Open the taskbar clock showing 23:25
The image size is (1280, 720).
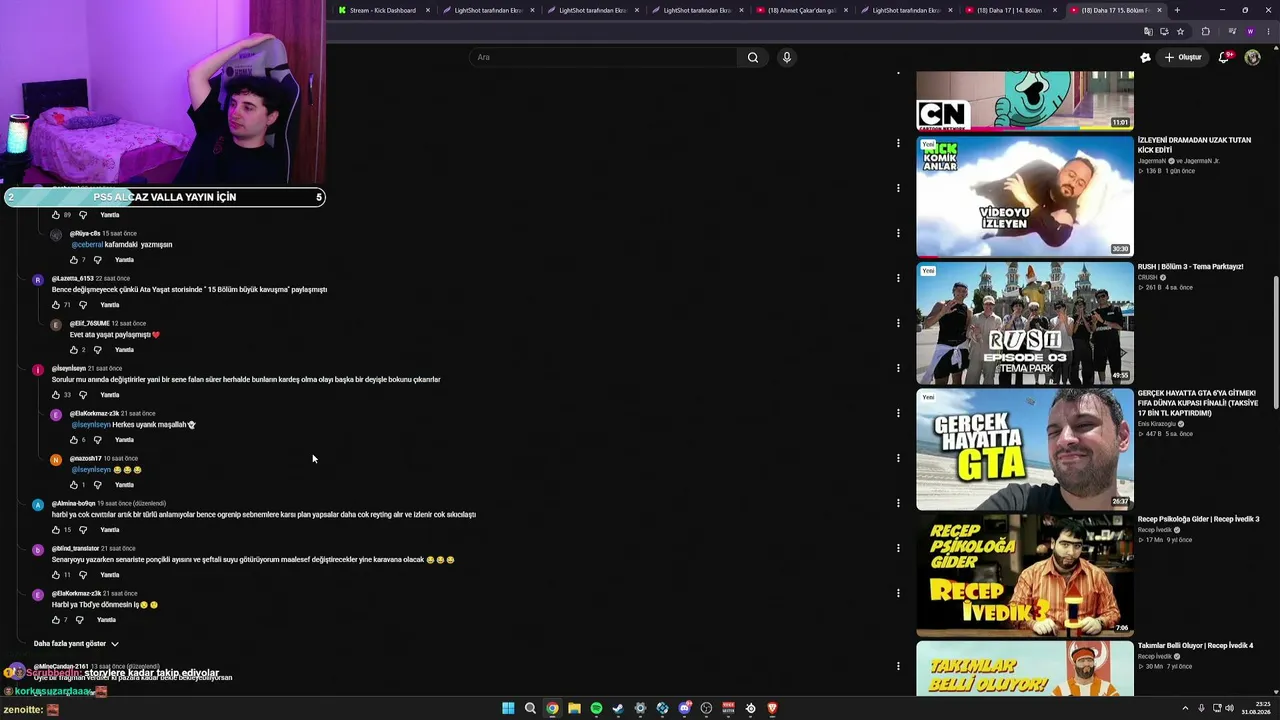[1254, 708]
